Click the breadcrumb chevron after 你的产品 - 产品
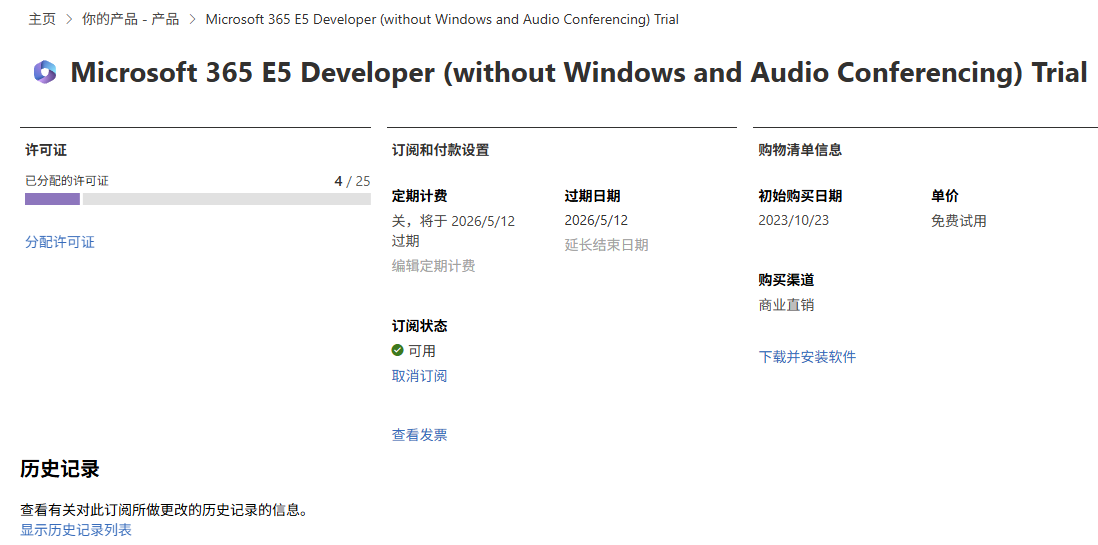The width and height of the screenshot is (1098, 545). (192, 20)
